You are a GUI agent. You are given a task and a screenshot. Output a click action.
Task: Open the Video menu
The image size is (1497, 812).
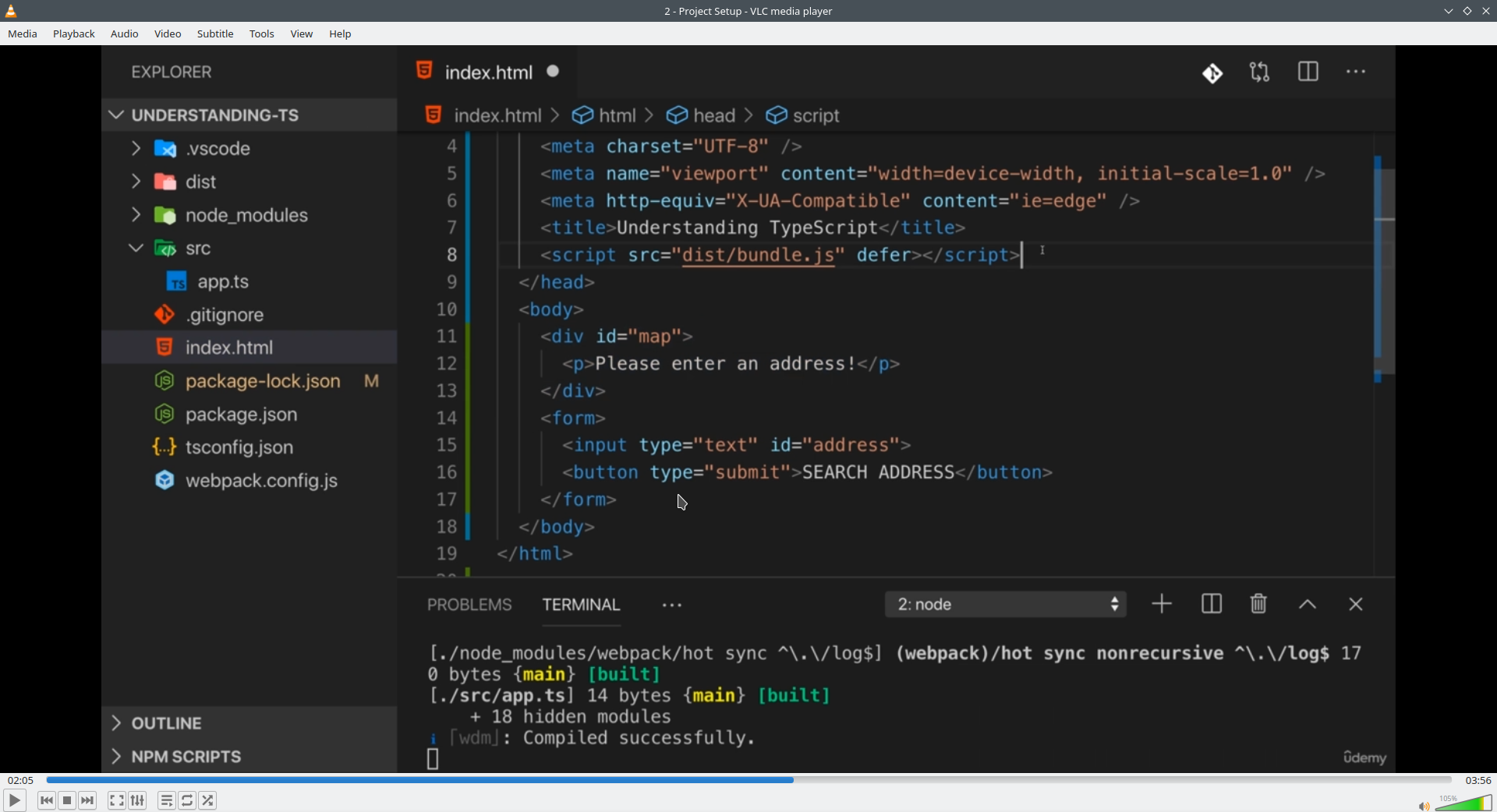pos(168,34)
